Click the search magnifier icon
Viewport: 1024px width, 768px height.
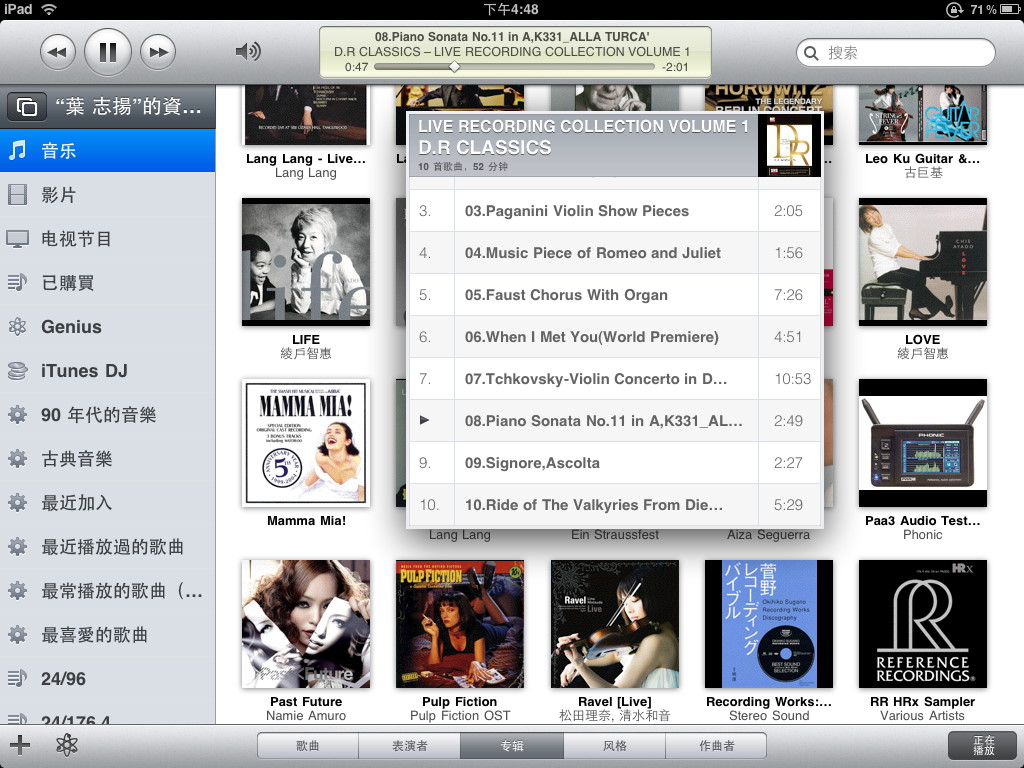point(811,53)
